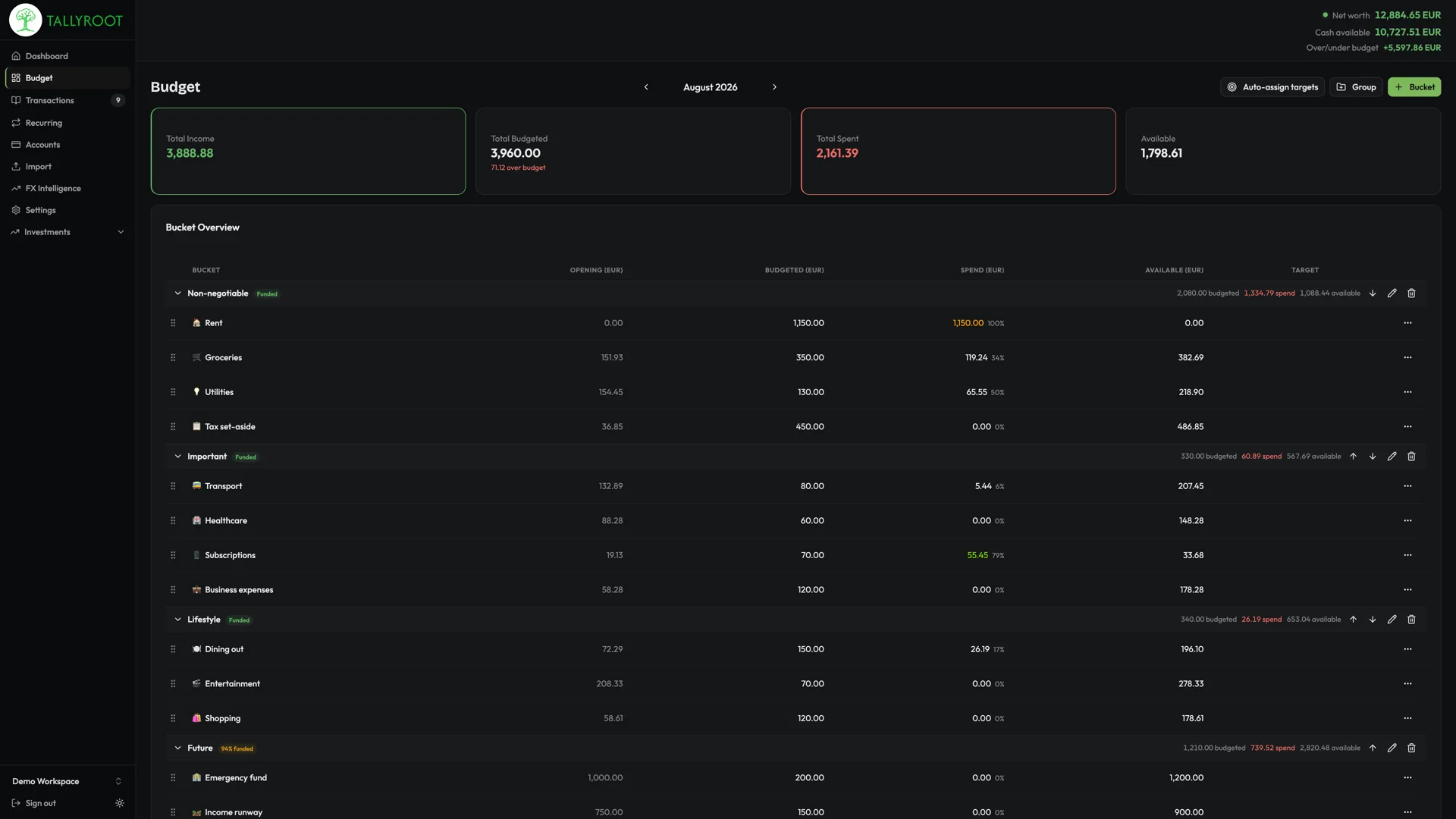Image resolution: width=1456 pixels, height=819 pixels.
Task: Open Transactions in sidebar
Action: point(67,100)
